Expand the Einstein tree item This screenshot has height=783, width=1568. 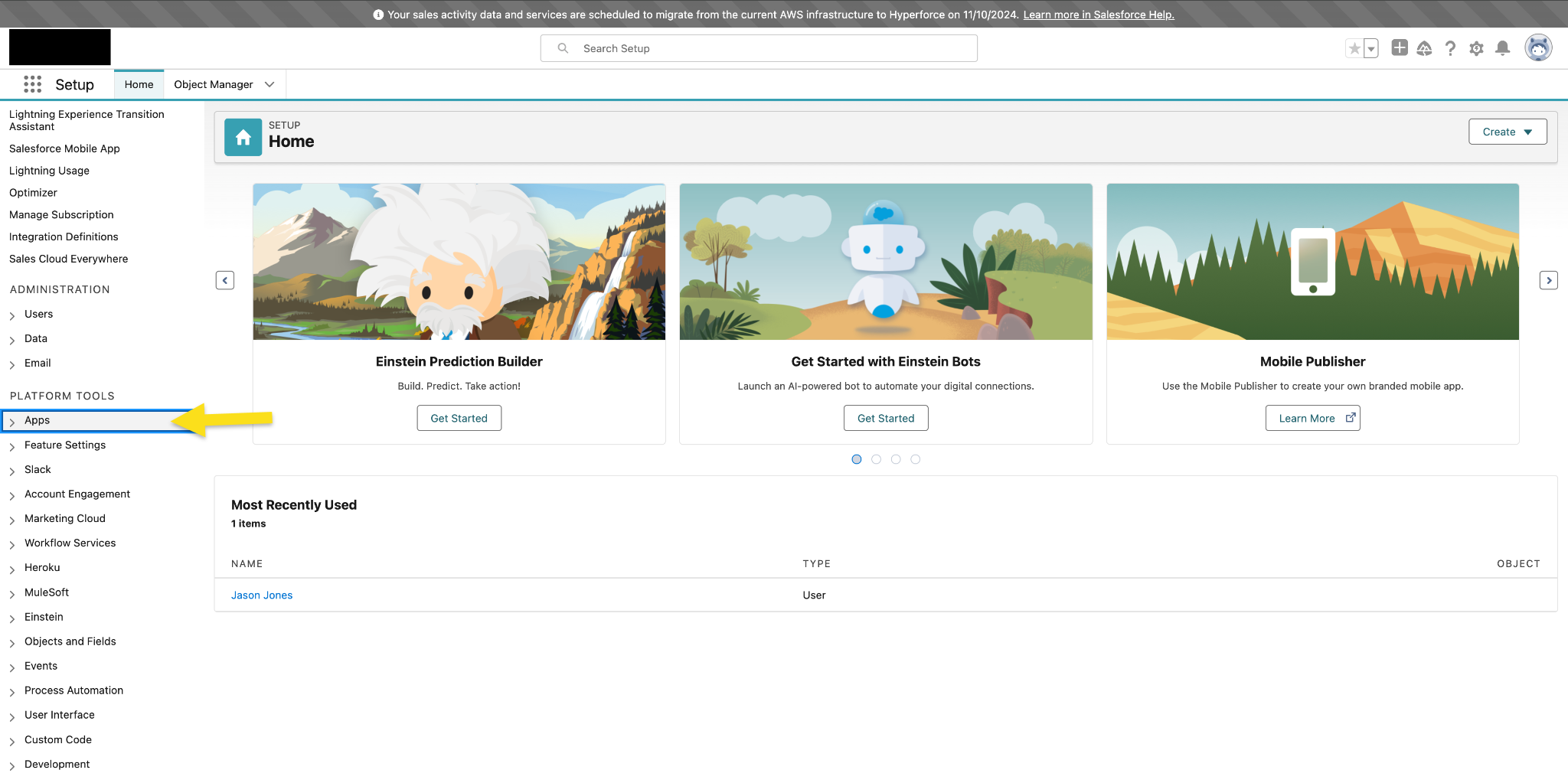click(x=12, y=618)
